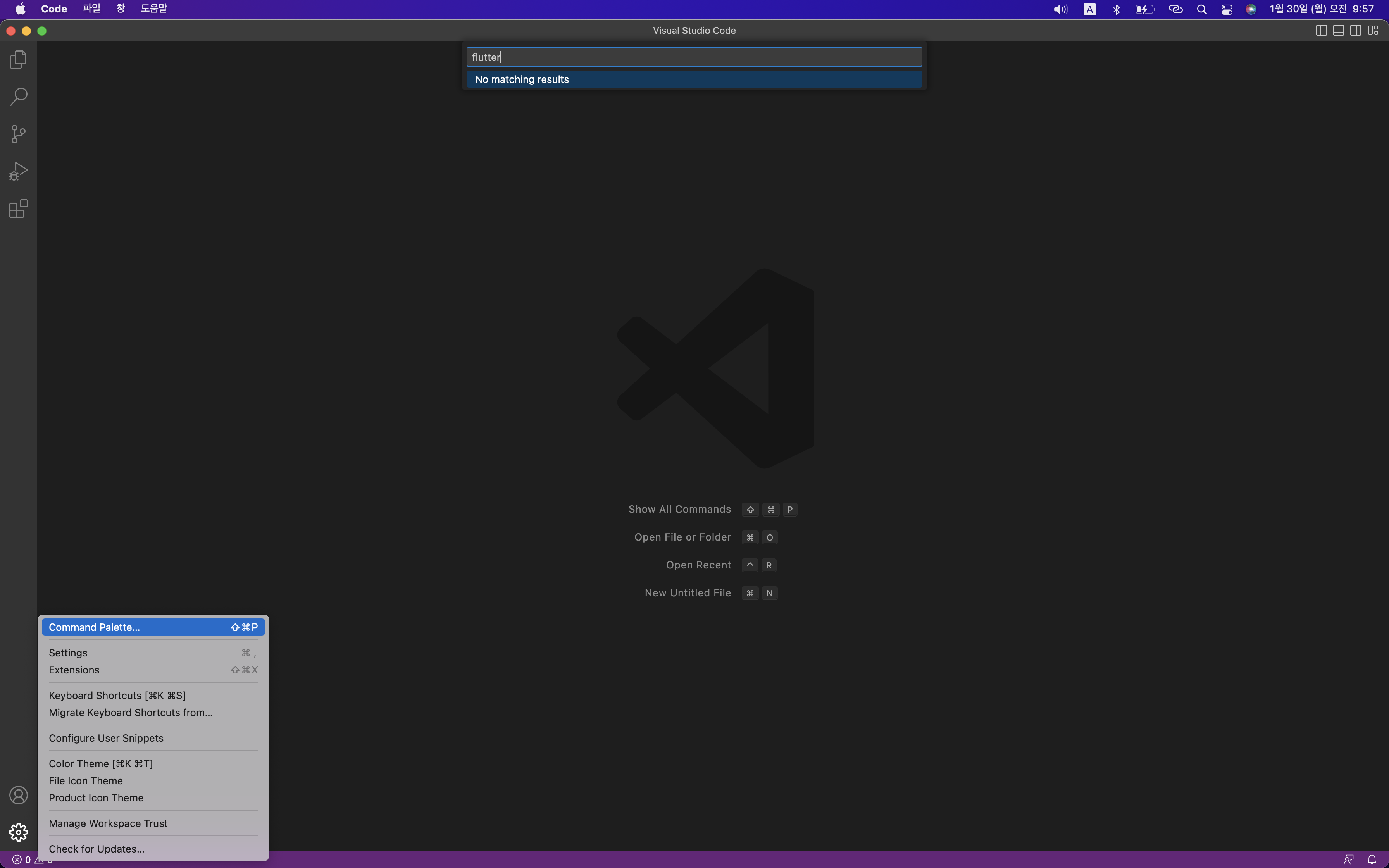Click the Open File or Folder label
1389x868 pixels.
pyautogui.click(x=682, y=537)
